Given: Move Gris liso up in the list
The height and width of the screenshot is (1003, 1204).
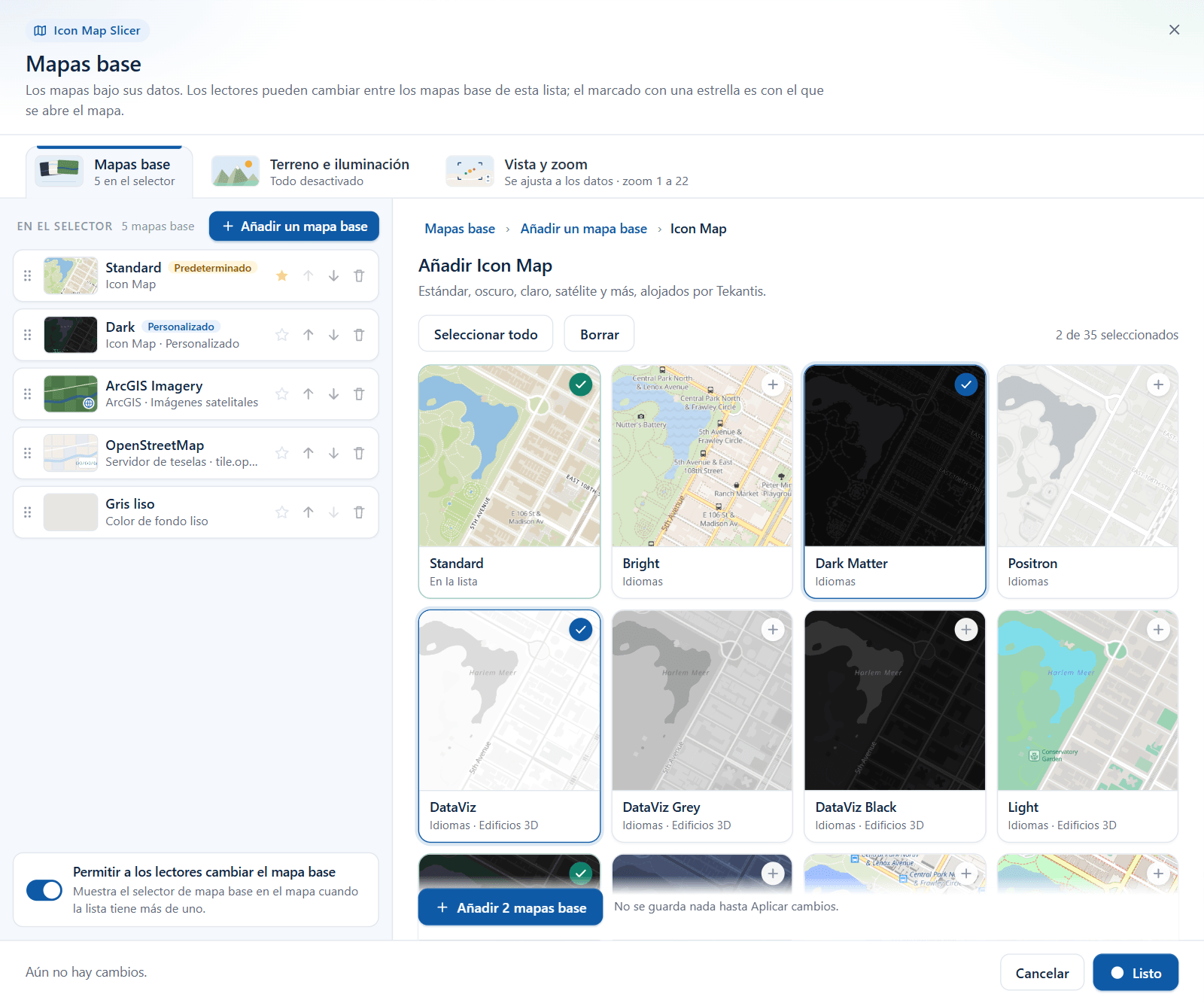Looking at the screenshot, I should point(308,512).
